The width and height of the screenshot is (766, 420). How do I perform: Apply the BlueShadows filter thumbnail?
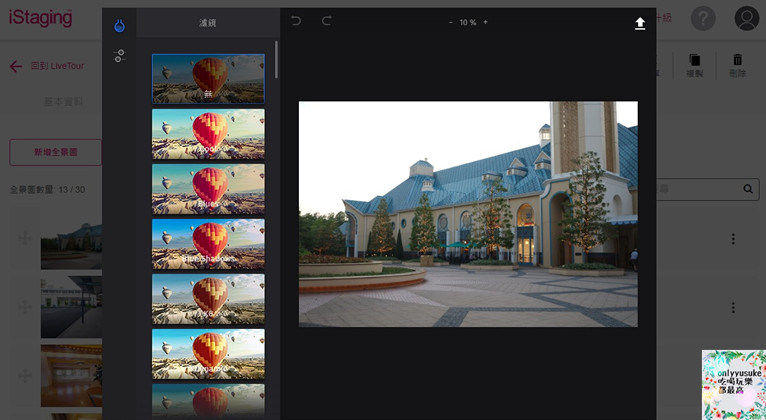(208, 244)
